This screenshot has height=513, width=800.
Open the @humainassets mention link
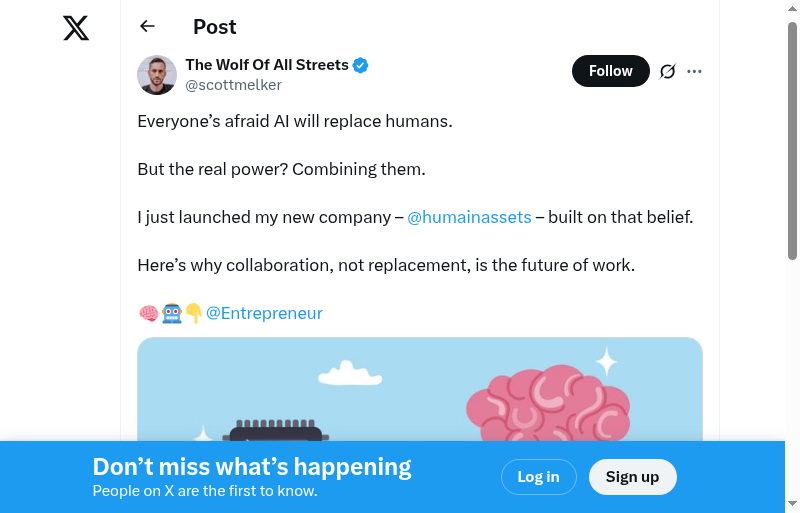469,217
